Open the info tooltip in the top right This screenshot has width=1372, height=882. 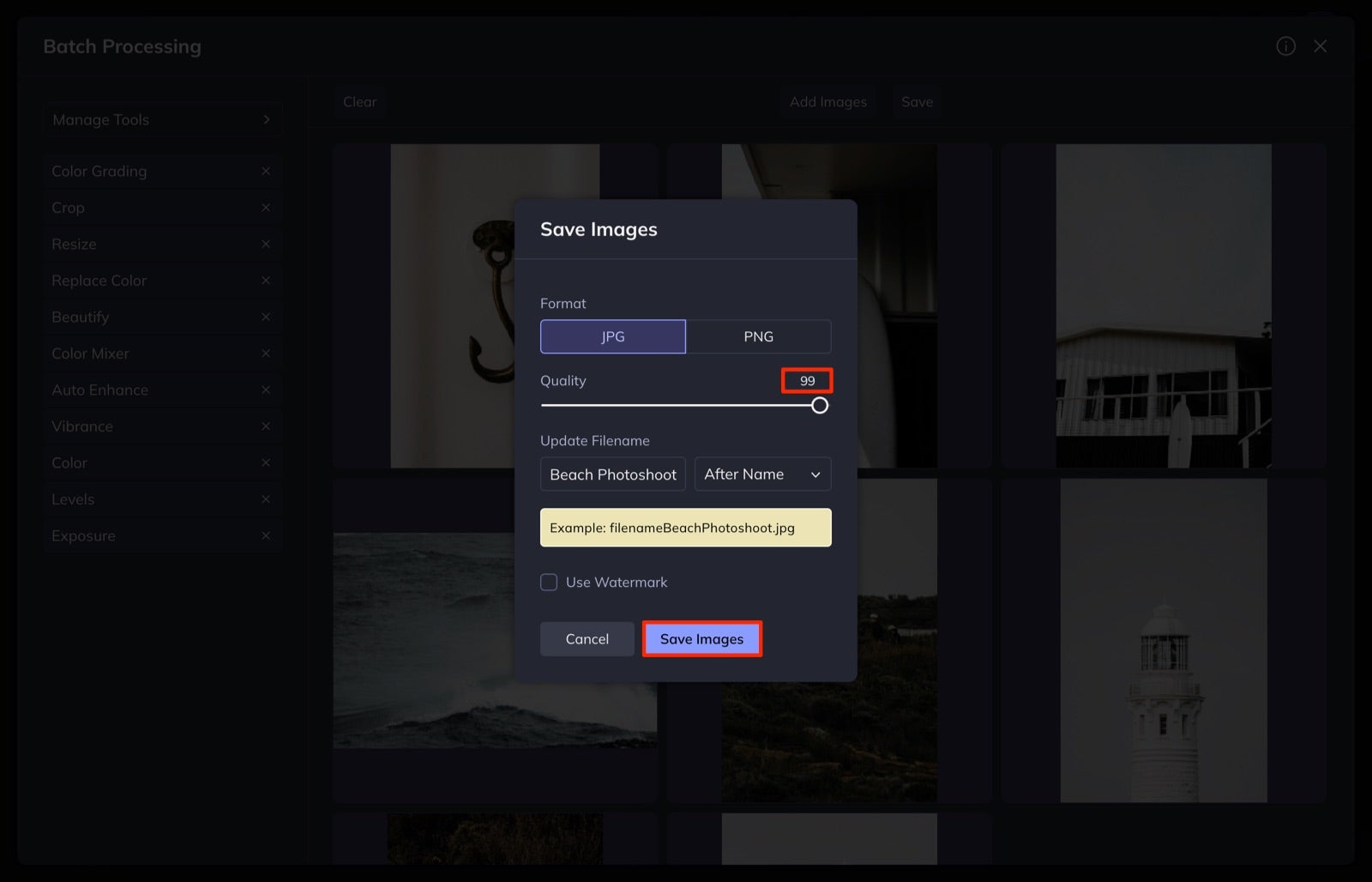pyautogui.click(x=1285, y=46)
